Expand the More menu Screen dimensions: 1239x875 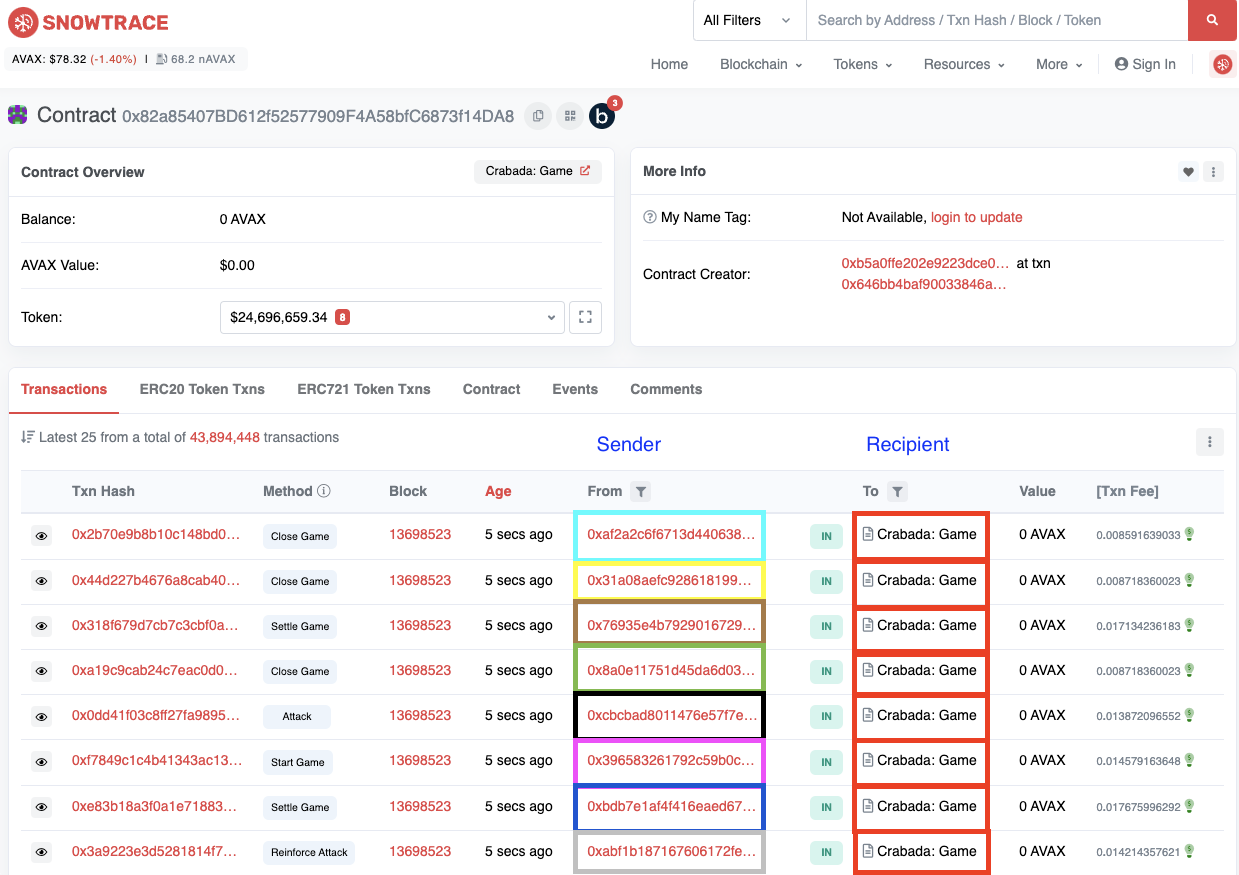(x=1059, y=64)
